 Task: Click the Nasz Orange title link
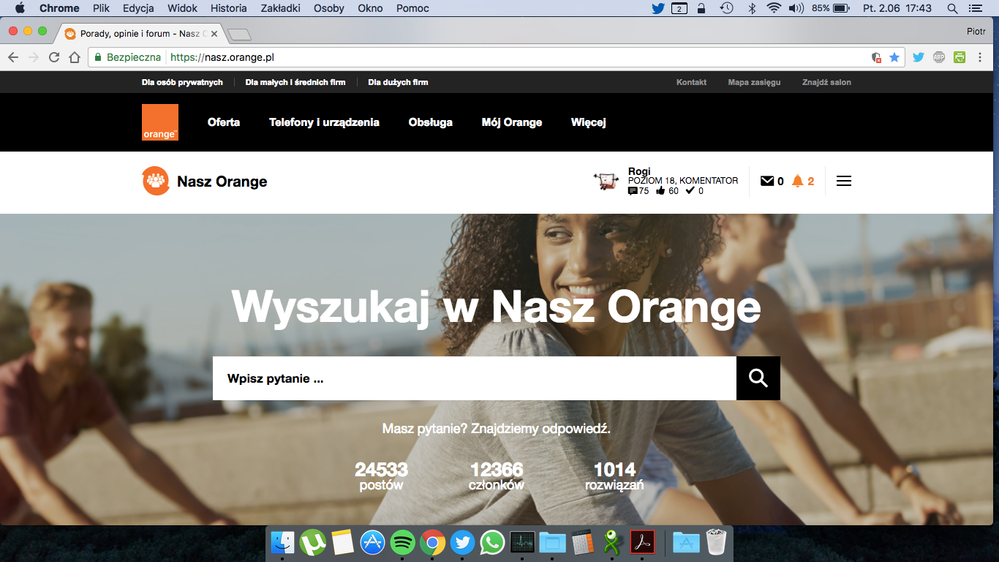(222, 182)
